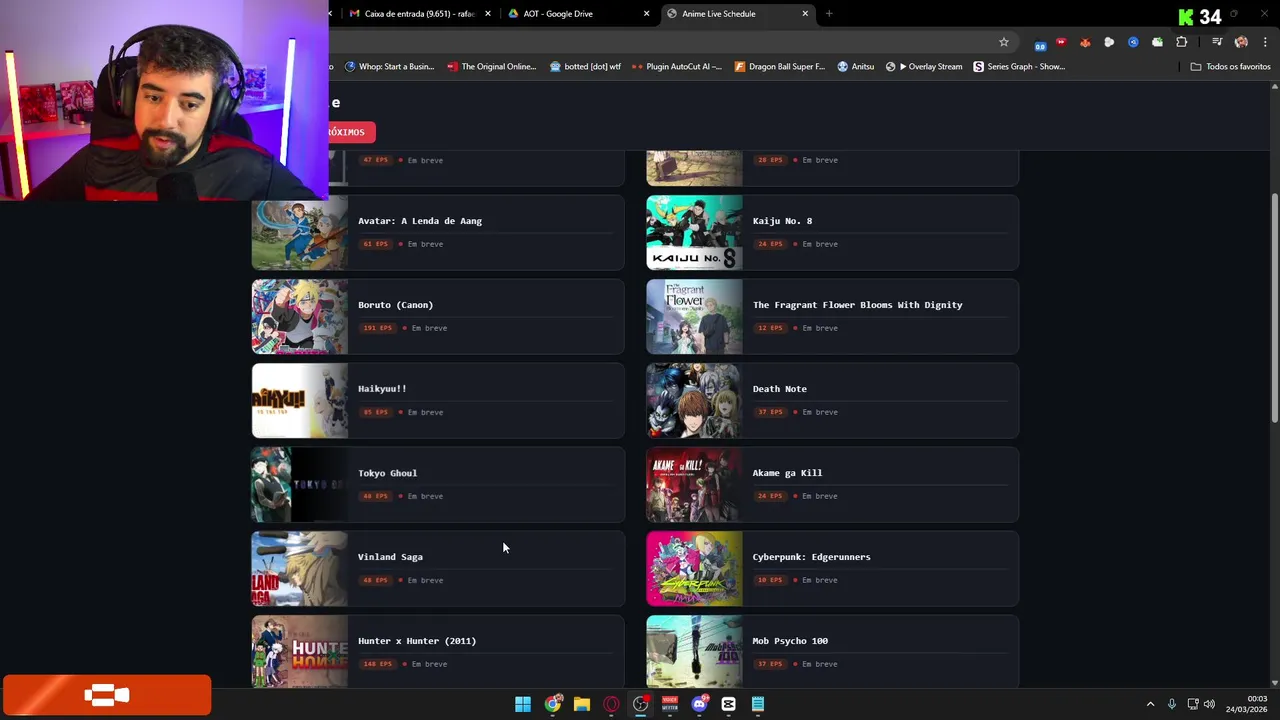1280x720 pixels.
Task: Open the Whop: Start a Business bookmark
Action: pos(389,67)
